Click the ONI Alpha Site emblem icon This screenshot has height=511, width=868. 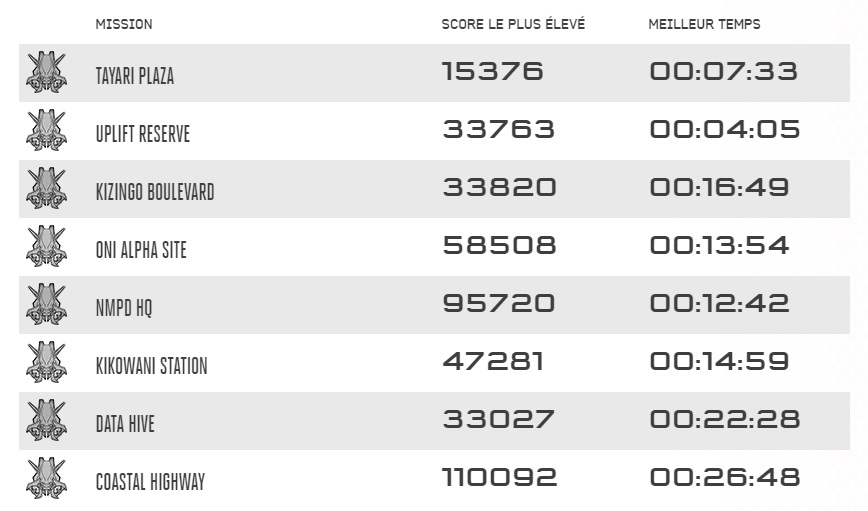pyautogui.click(x=46, y=246)
